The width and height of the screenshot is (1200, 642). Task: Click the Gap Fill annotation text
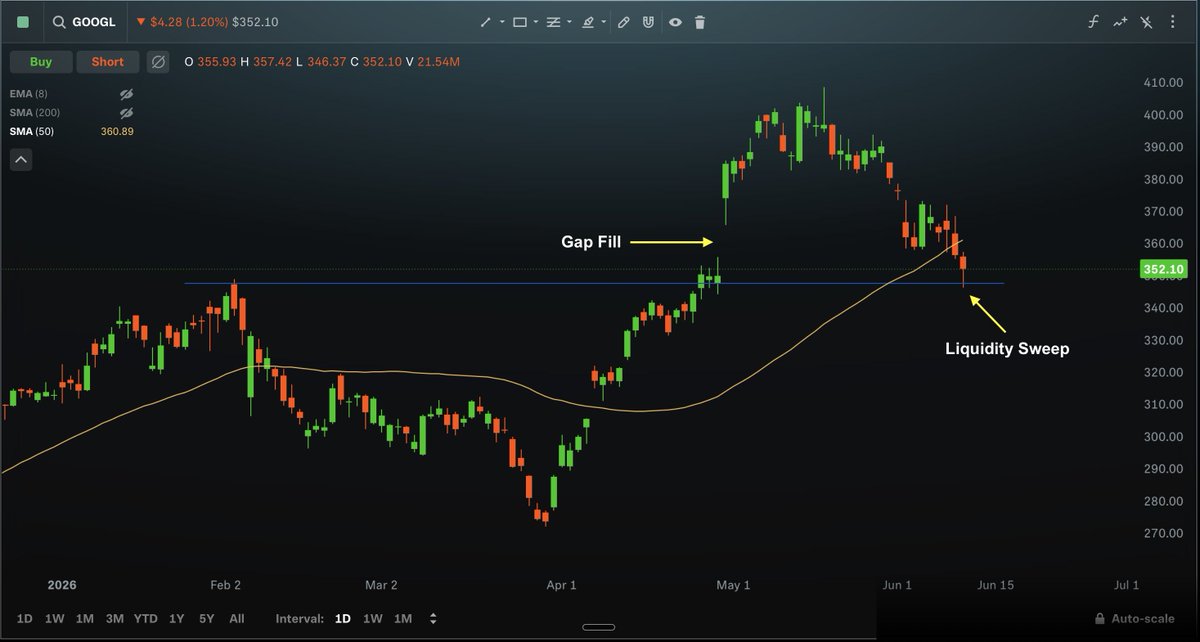click(x=589, y=242)
